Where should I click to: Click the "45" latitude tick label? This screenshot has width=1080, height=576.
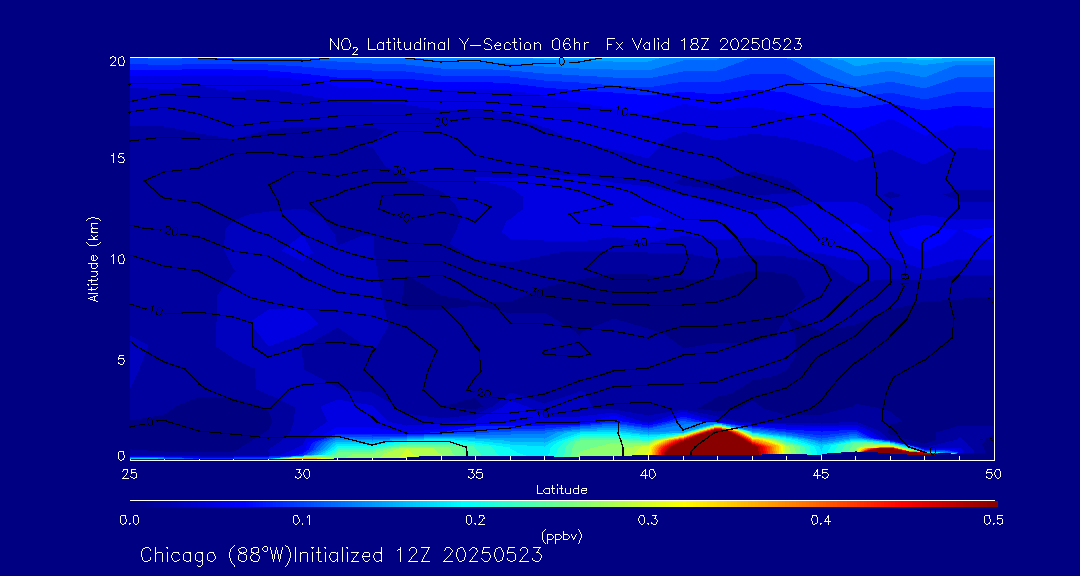click(x=821, y=473)
